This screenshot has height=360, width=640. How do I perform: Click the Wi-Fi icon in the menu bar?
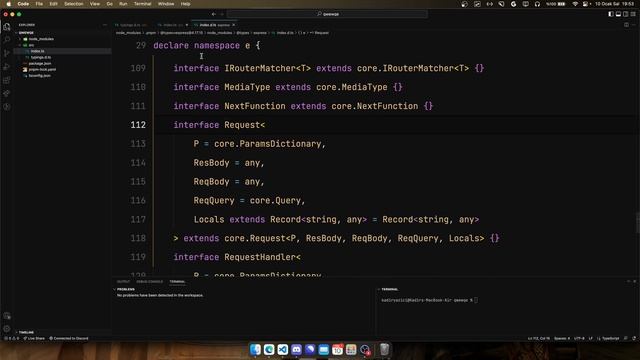(575, 4)
